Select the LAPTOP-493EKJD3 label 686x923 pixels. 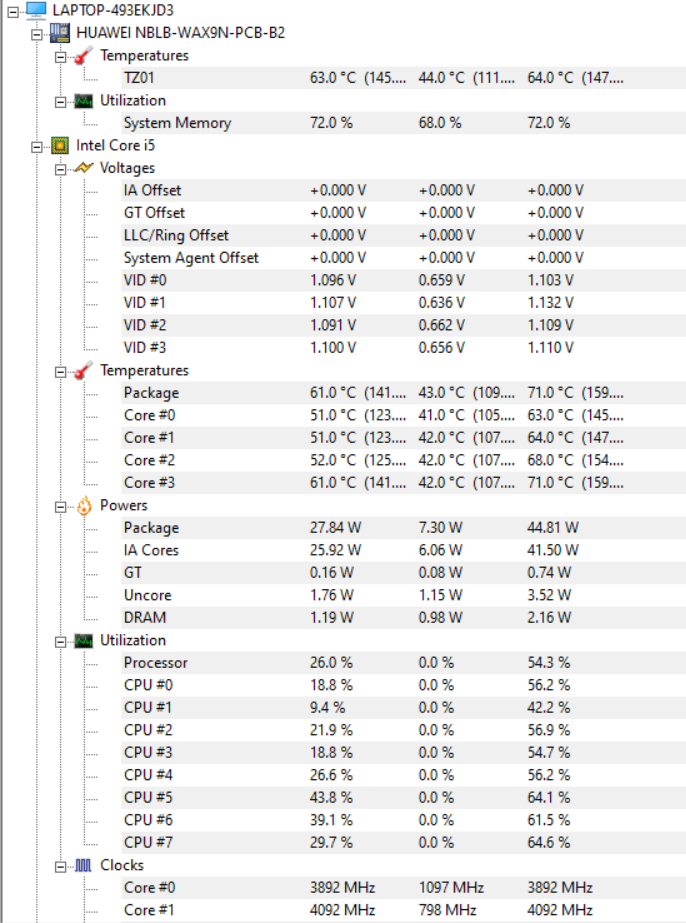(112, 10)
